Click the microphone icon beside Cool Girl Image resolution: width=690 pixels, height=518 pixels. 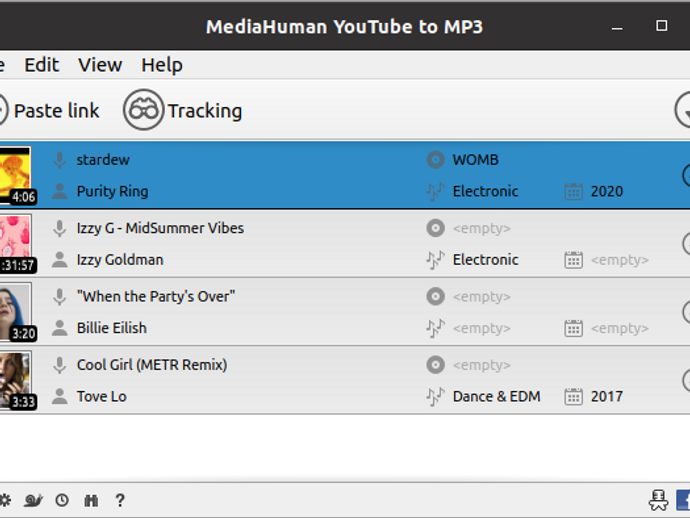pyautogui.click(x=59, y=365)
